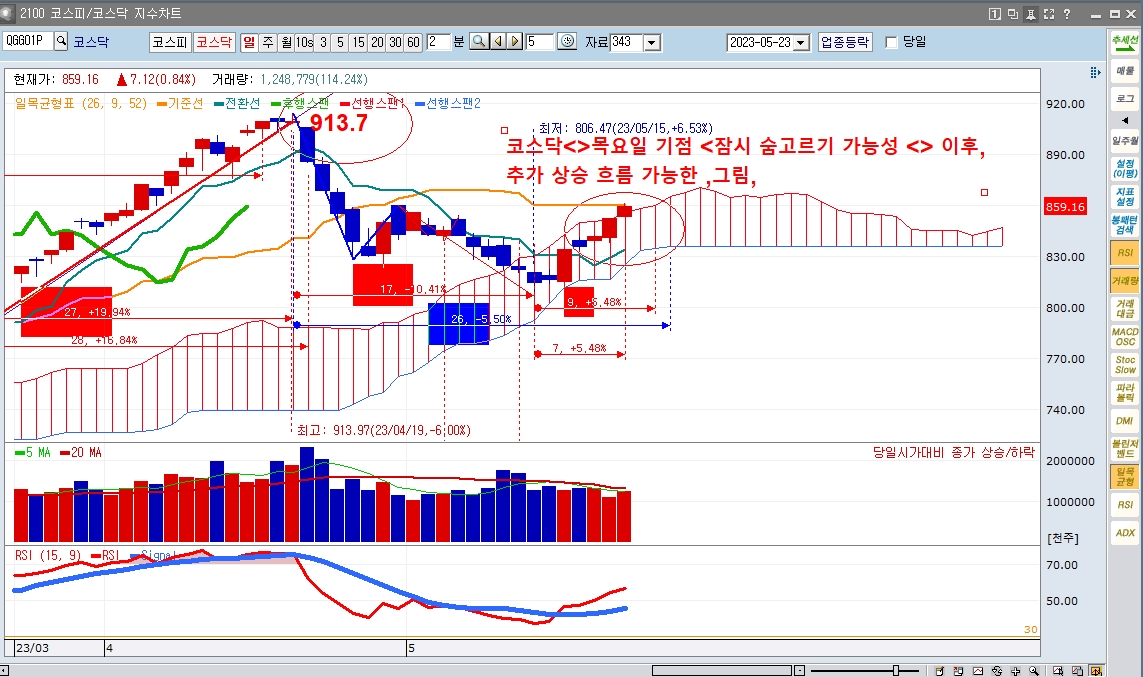Select the 10s tick period
The height and width of the screenshot is (677, 1143).
[x=305, y=42]
